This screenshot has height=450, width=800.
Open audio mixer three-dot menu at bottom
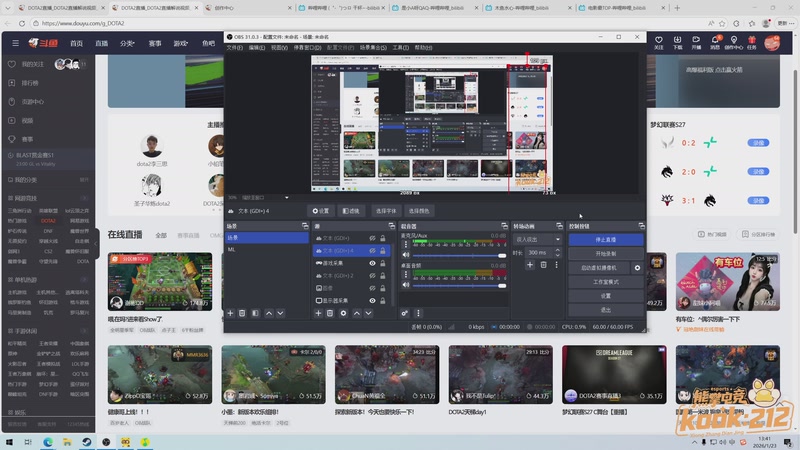(418, 313)
